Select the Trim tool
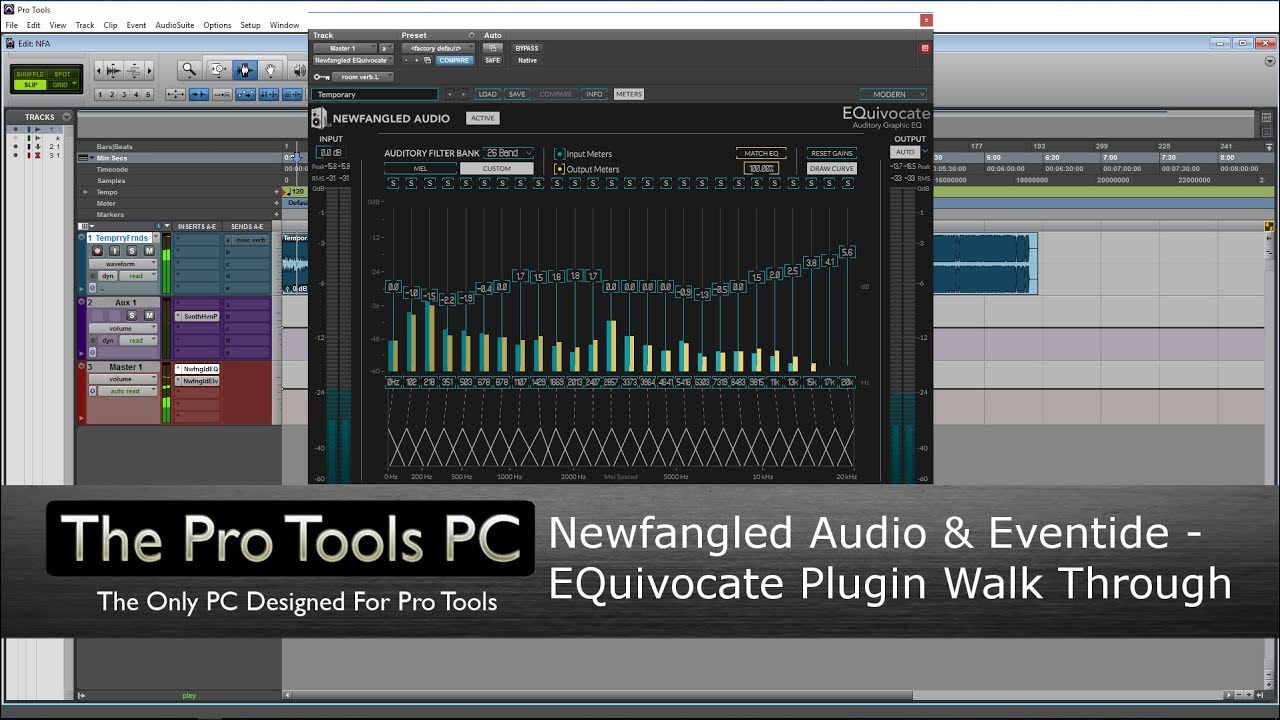1280x720 pixels. click(219, 70)
